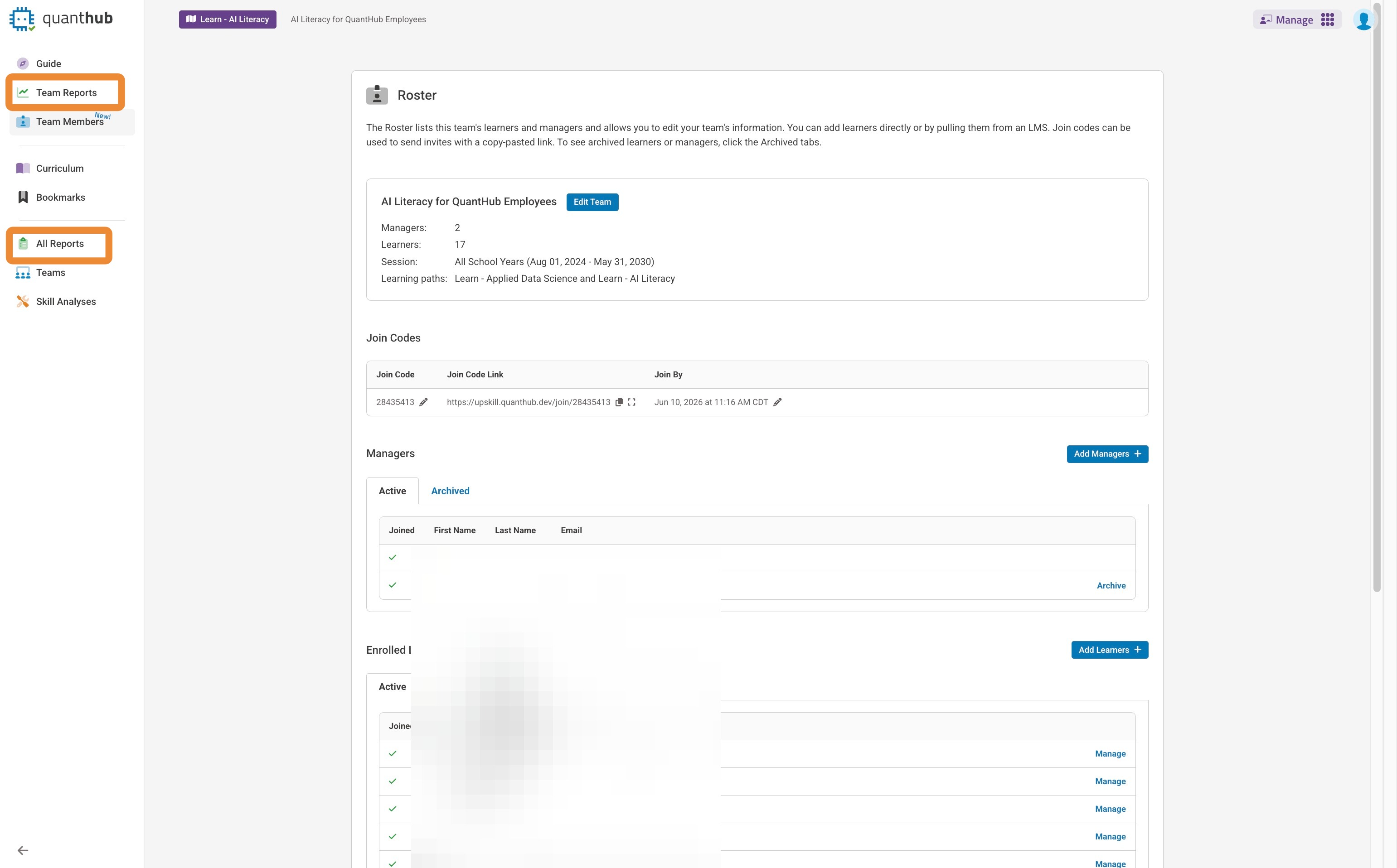Select the Active managers tab

pos(392,491)
